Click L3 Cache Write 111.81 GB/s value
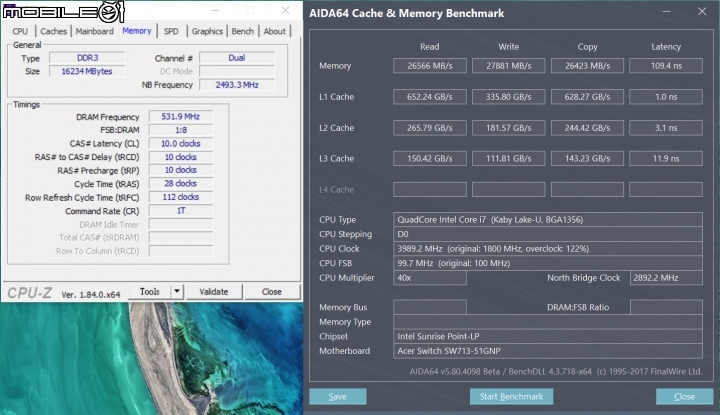The image size is (720, 415). tap(509, 158)
